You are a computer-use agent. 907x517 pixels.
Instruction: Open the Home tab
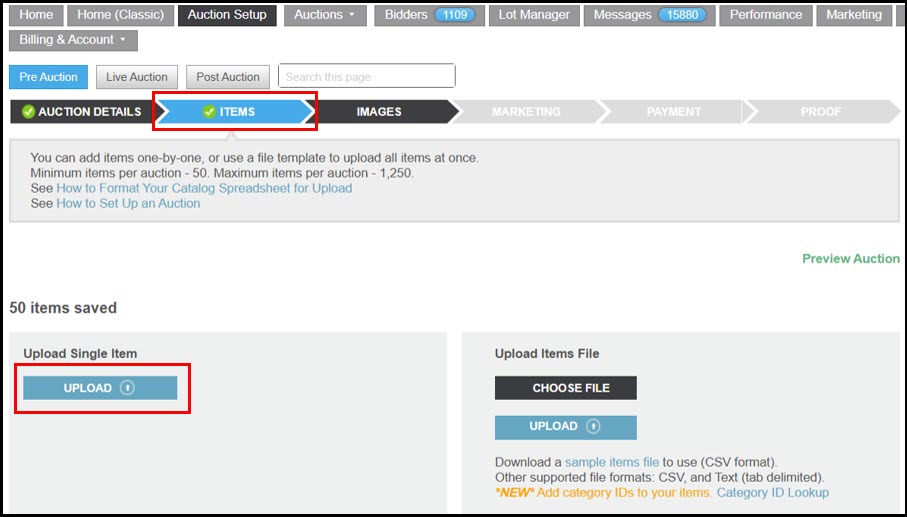pyautogui.click(x=36, y=15)
